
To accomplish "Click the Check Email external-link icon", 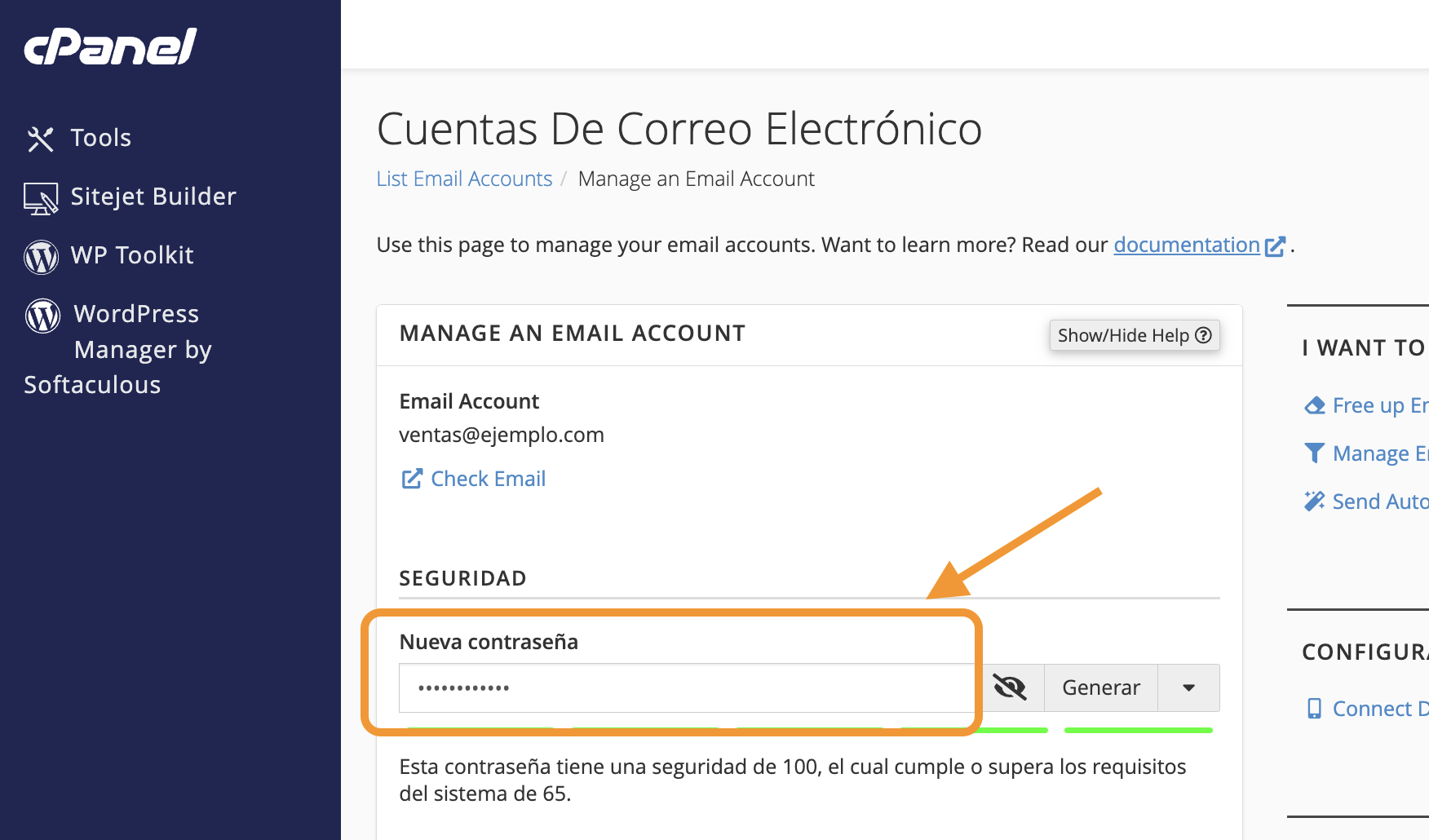I will (412, 479).
